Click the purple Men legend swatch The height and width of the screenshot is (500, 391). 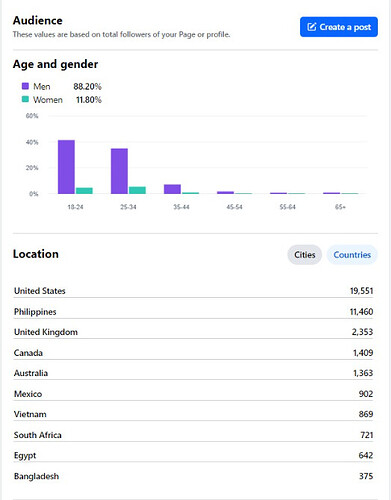click(x=25, y=86)
